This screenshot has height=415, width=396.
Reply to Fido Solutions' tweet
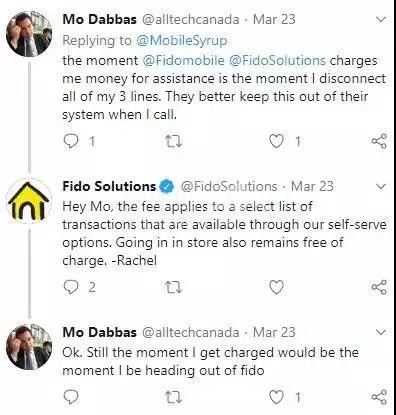point(71,287)
